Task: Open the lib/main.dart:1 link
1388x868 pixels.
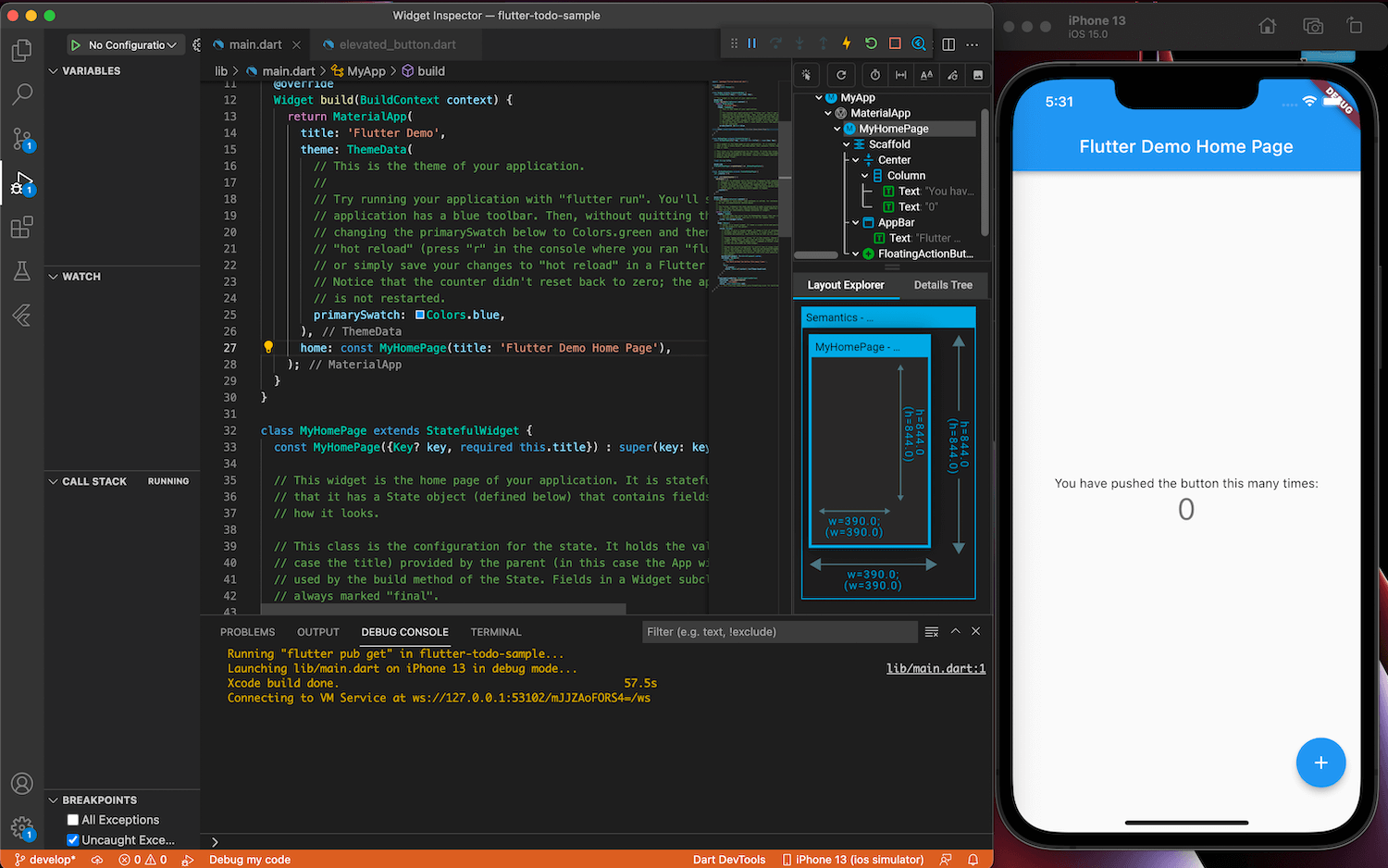Action: (936, 668)
